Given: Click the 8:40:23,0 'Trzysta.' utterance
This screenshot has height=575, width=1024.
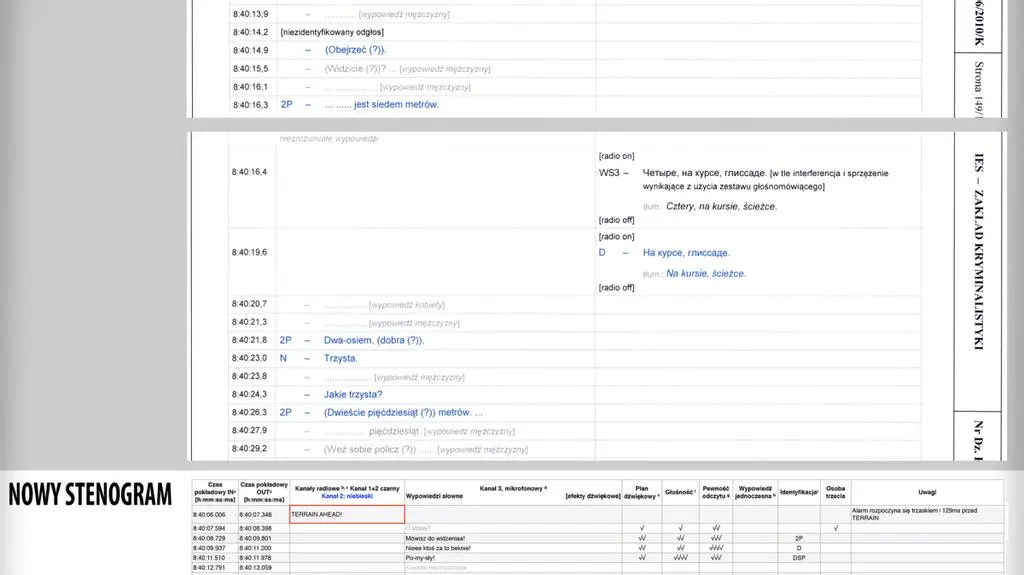Looking at the screenshot, I should (340, 359).
